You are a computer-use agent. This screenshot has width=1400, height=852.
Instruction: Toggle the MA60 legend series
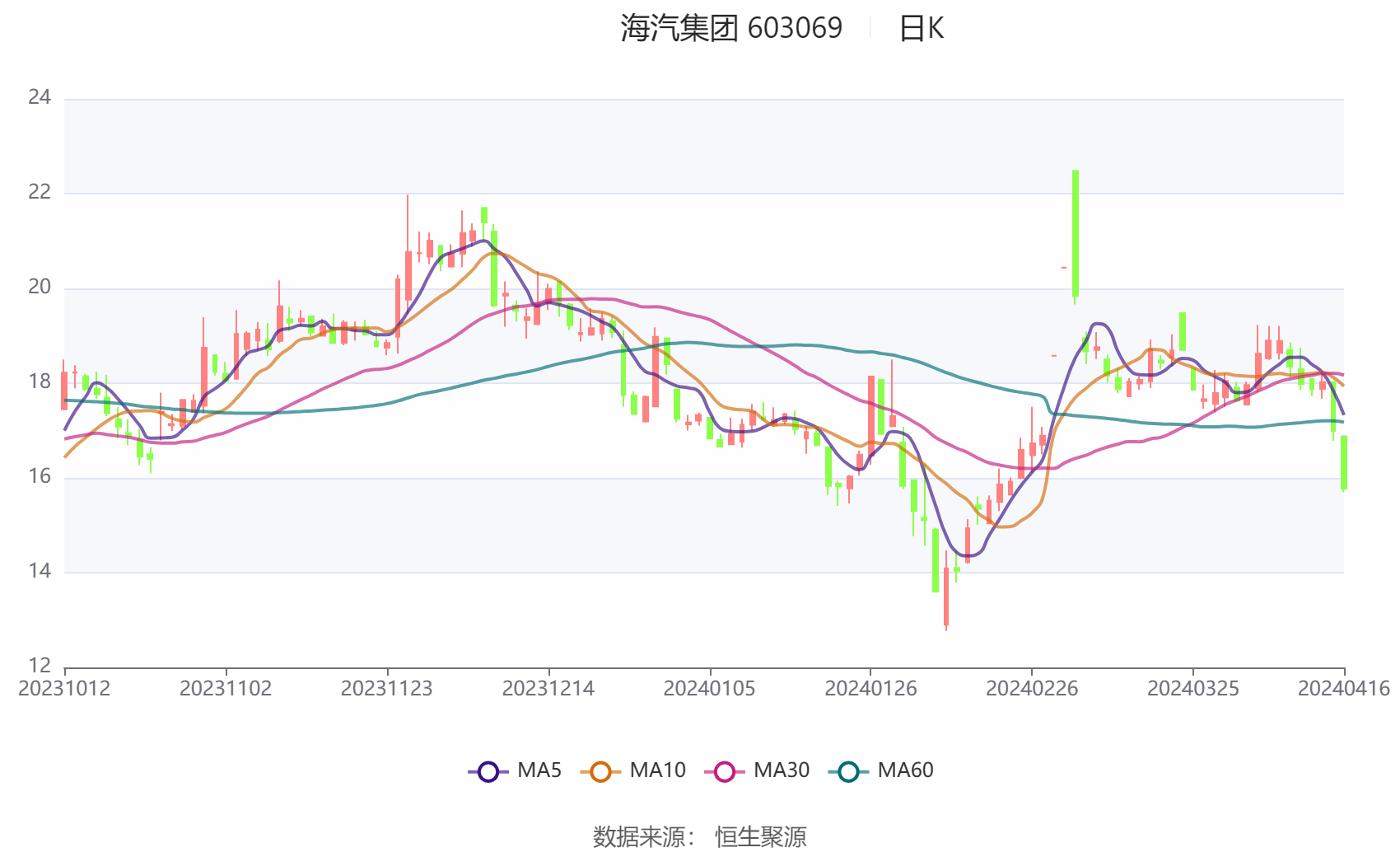tap(881, 771)
